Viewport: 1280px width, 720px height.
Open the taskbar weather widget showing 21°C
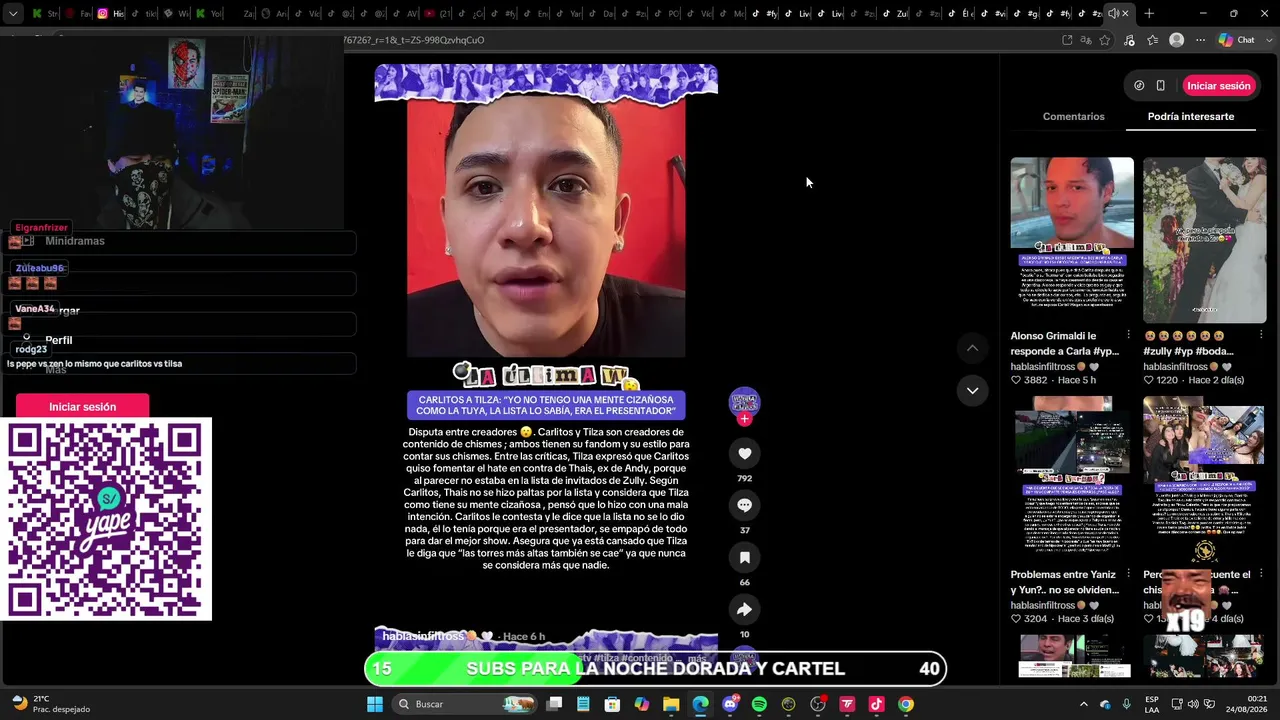50,704
